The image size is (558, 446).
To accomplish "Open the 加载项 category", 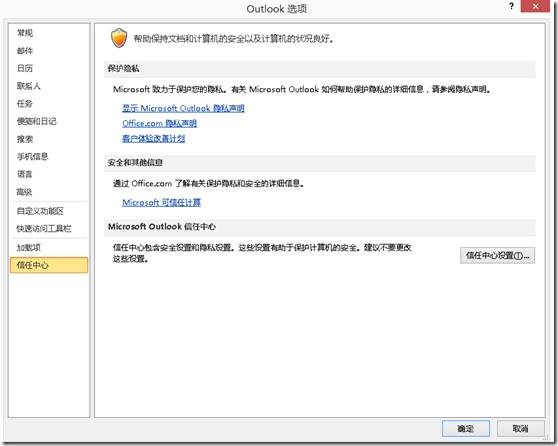I will coord(29,247).
